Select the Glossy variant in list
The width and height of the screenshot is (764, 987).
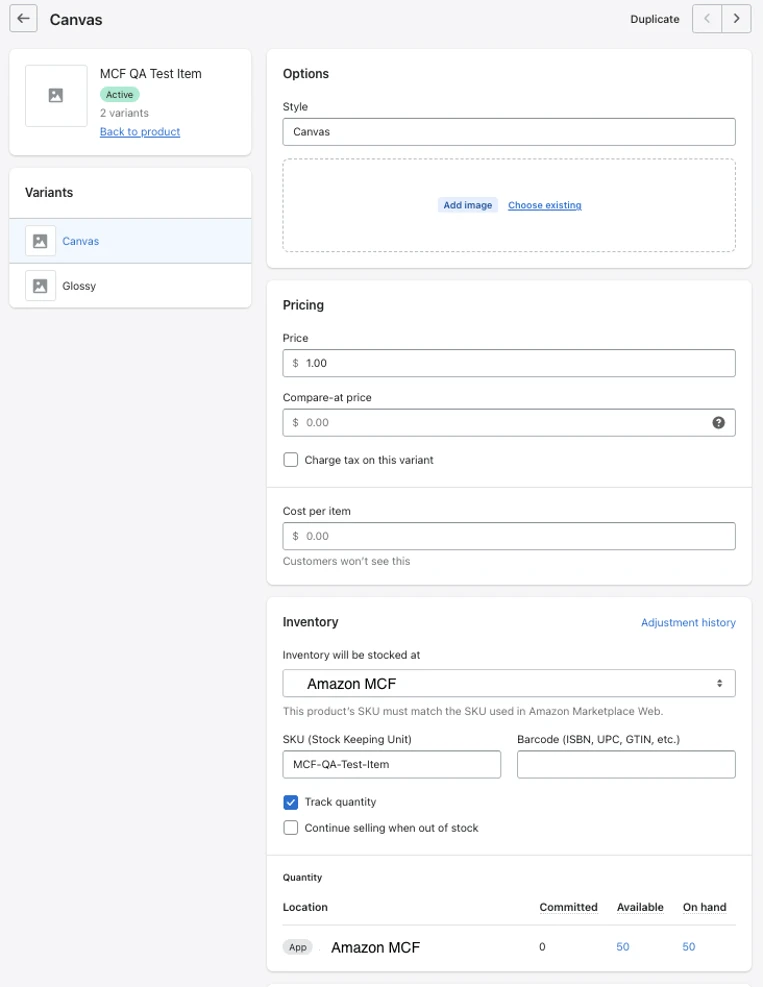coord(79,286)
